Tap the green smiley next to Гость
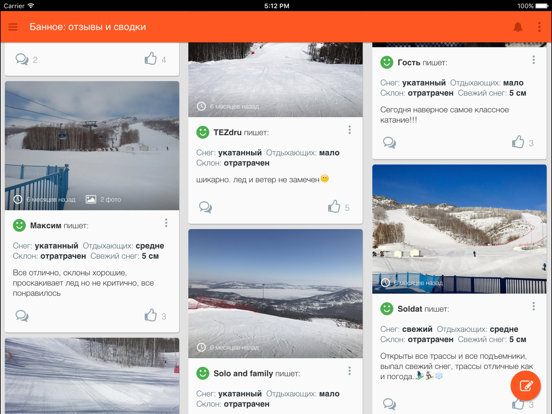 coord(387,62)
